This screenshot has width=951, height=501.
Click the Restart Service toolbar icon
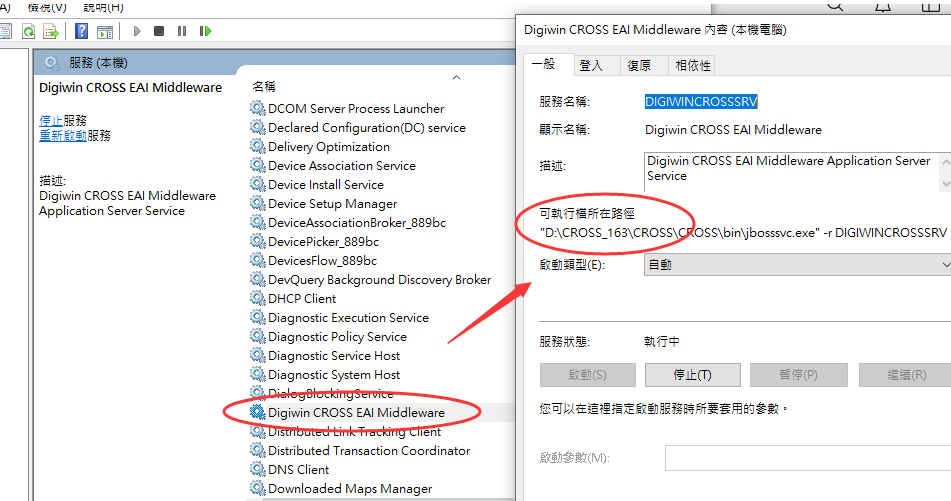click(x=205, y=32)
